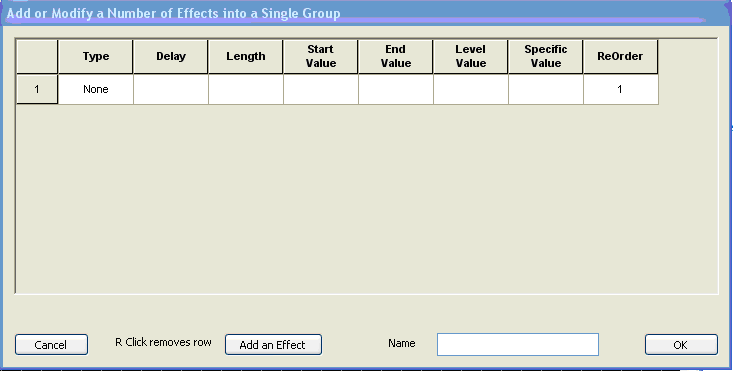Viewport: 733px width, 371px height.
Task: Click the Delay column header
Action: click(x=171, y=57)
